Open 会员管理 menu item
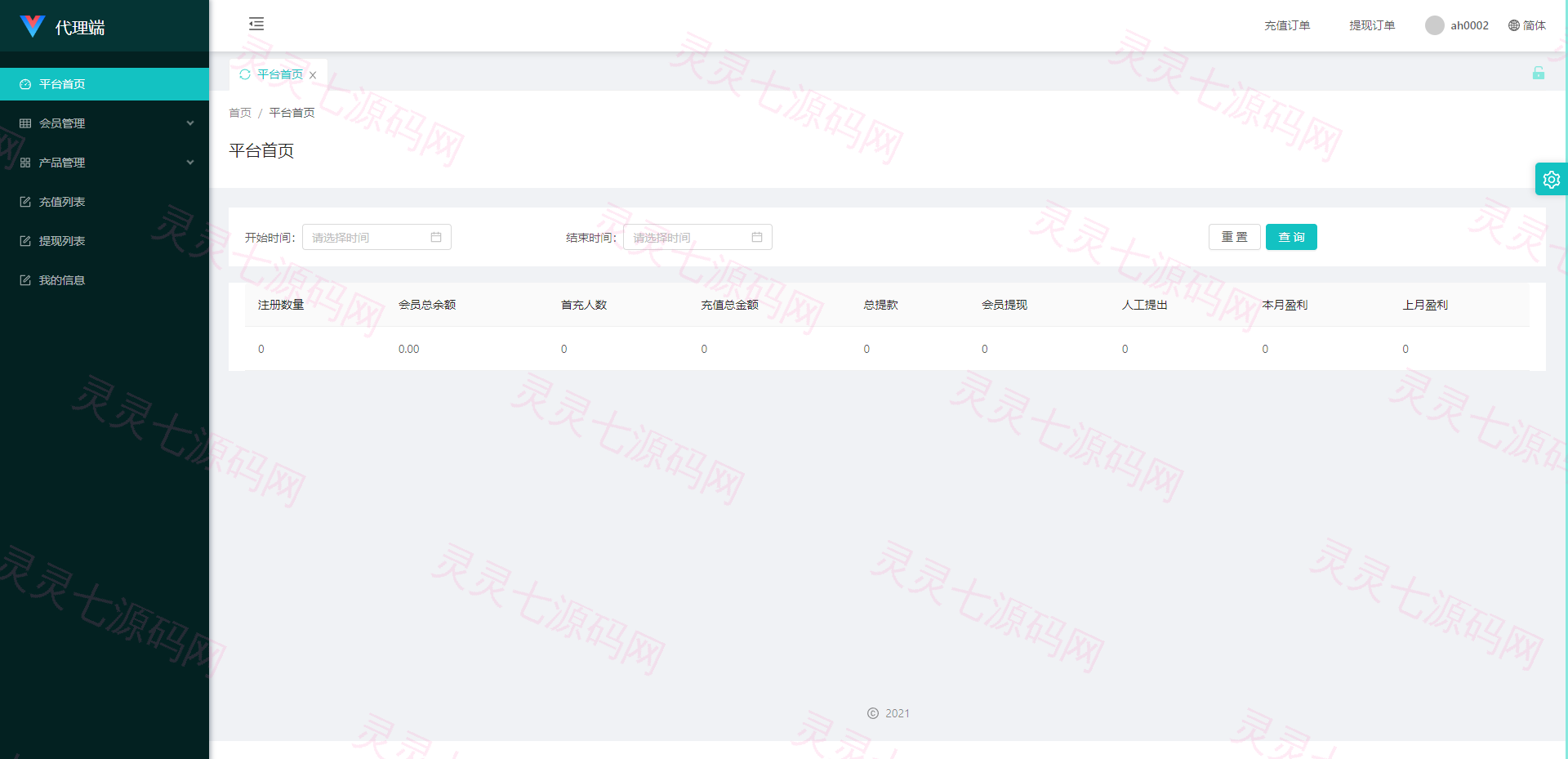 click(x=105, y=123)
